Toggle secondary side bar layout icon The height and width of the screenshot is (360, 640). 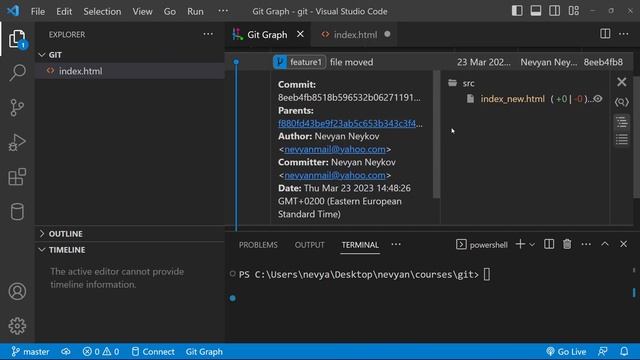pyautogui.click(x=555, y=11)
